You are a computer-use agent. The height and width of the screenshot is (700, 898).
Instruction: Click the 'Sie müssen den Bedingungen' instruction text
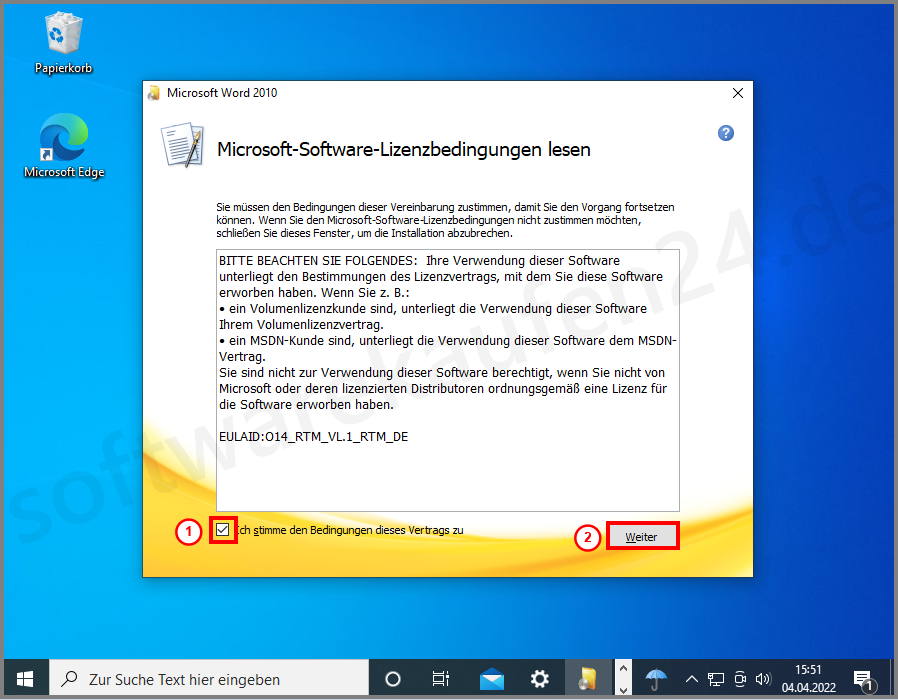446,220
